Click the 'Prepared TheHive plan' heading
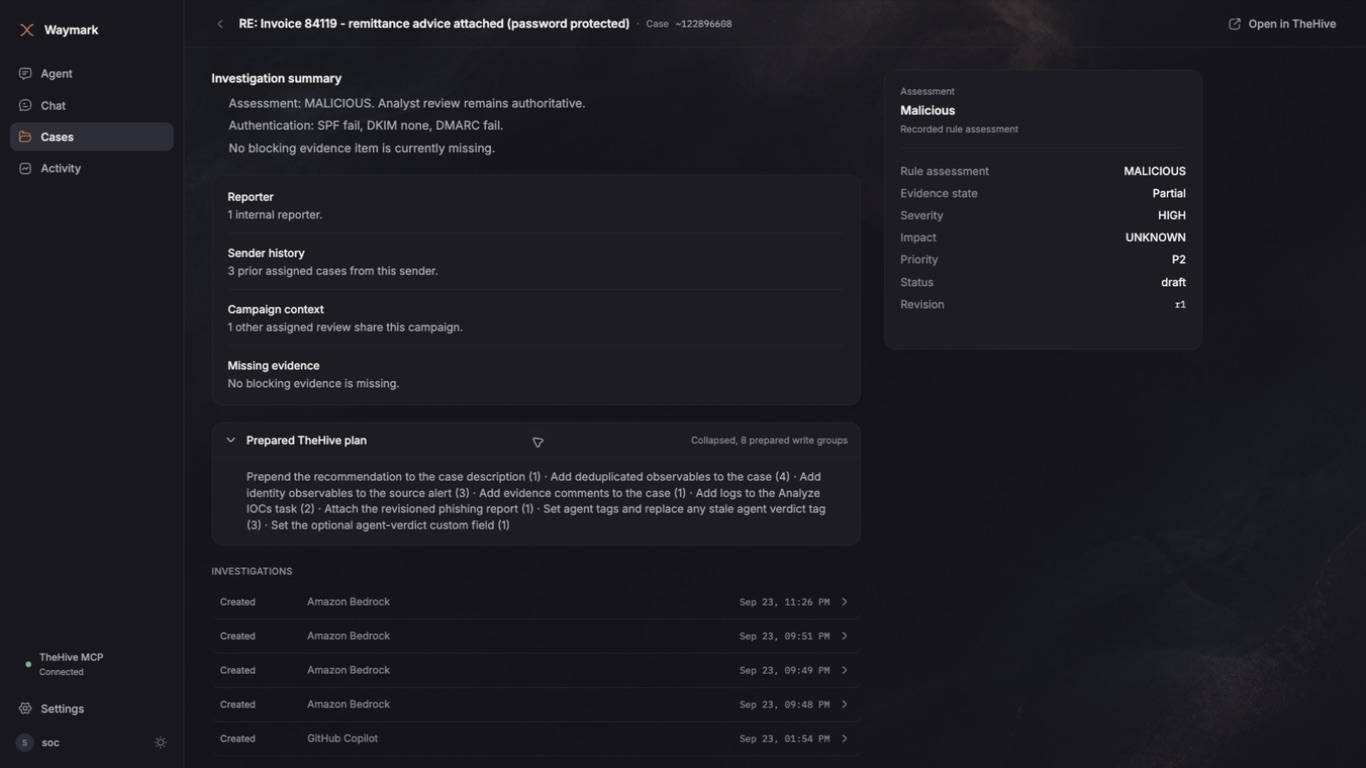1366x768 pixels. coord(306,440)
